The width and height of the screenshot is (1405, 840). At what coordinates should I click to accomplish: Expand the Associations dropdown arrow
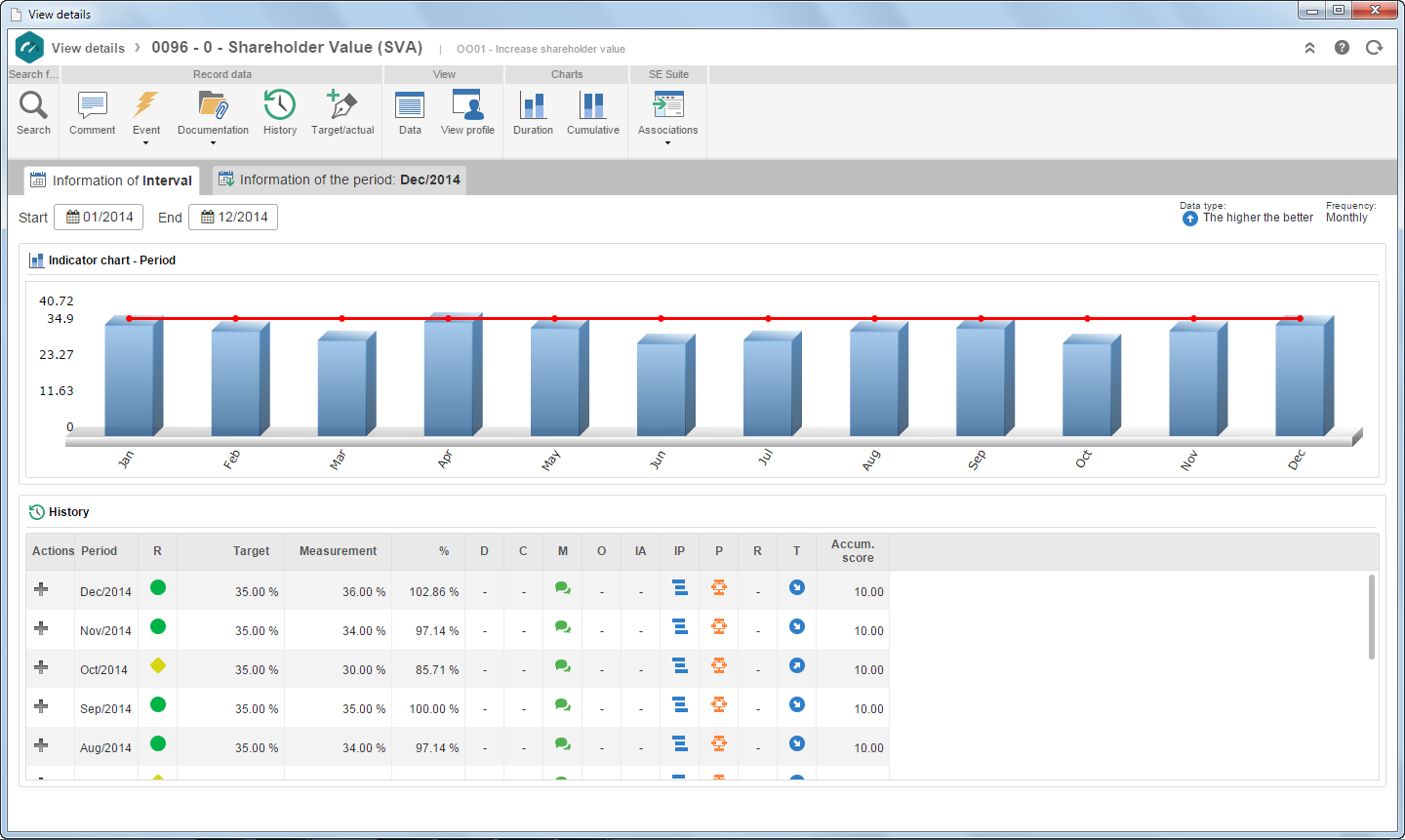[668, 143]
